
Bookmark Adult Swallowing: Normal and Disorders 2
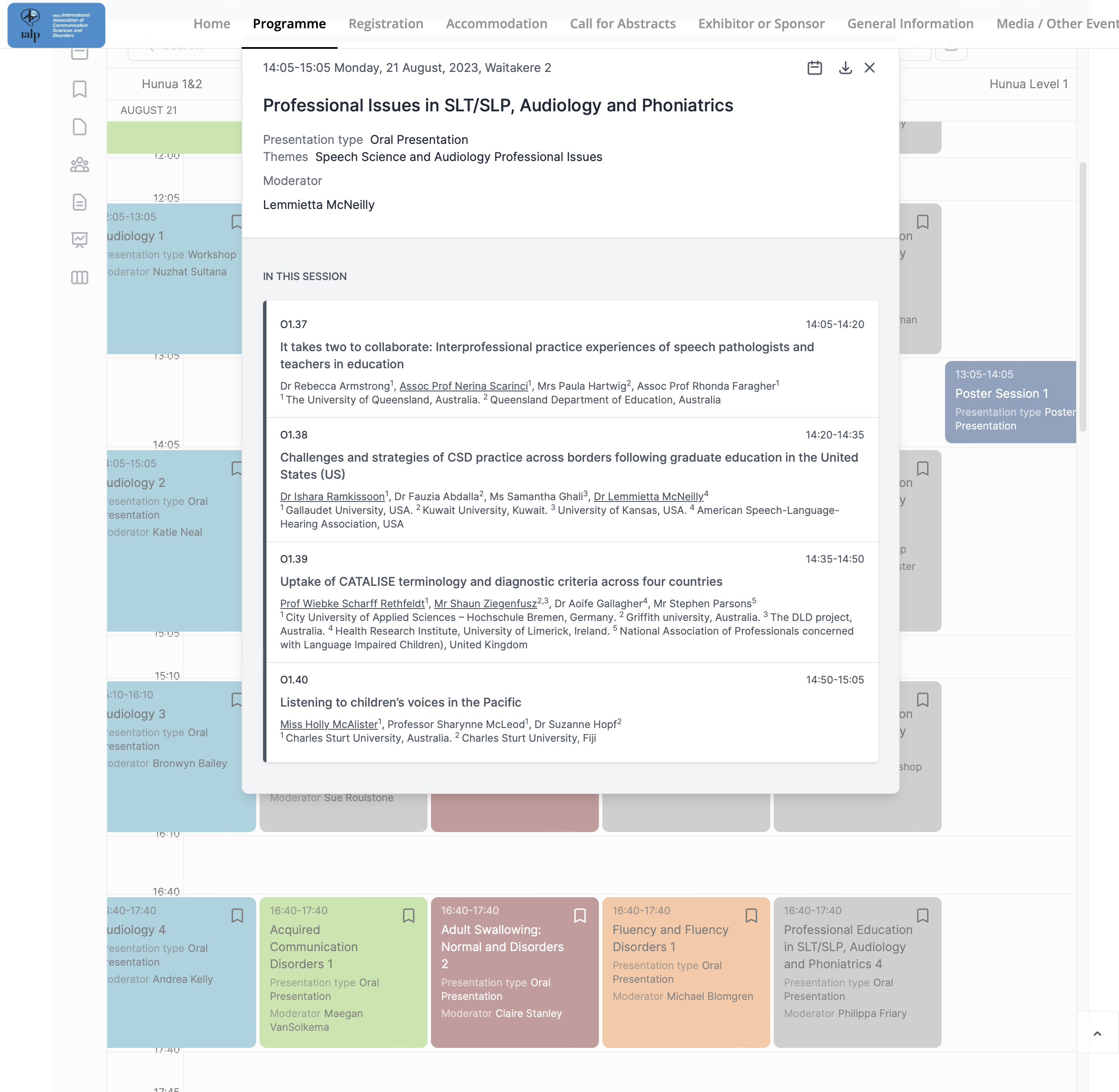tap(580, 916)
